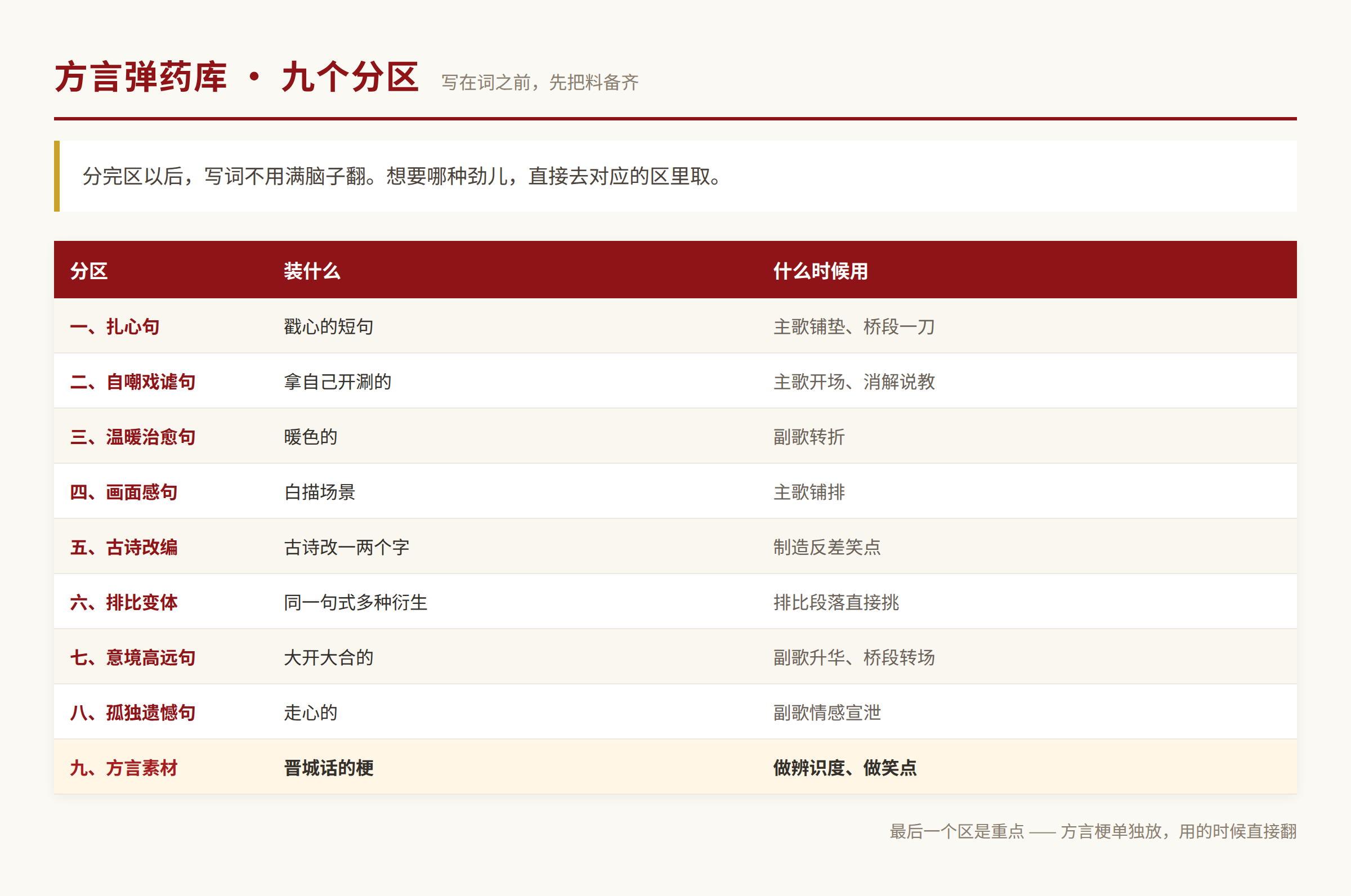Click the bold cell 晋城话的梗
1351x896 pixels.
tap(329, 768)
